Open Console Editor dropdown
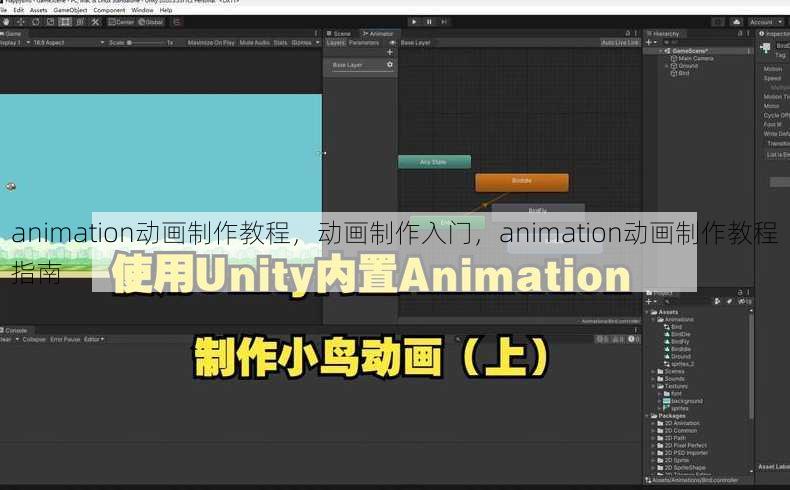Screen dimensions: 790x490 tap(94, 339)
